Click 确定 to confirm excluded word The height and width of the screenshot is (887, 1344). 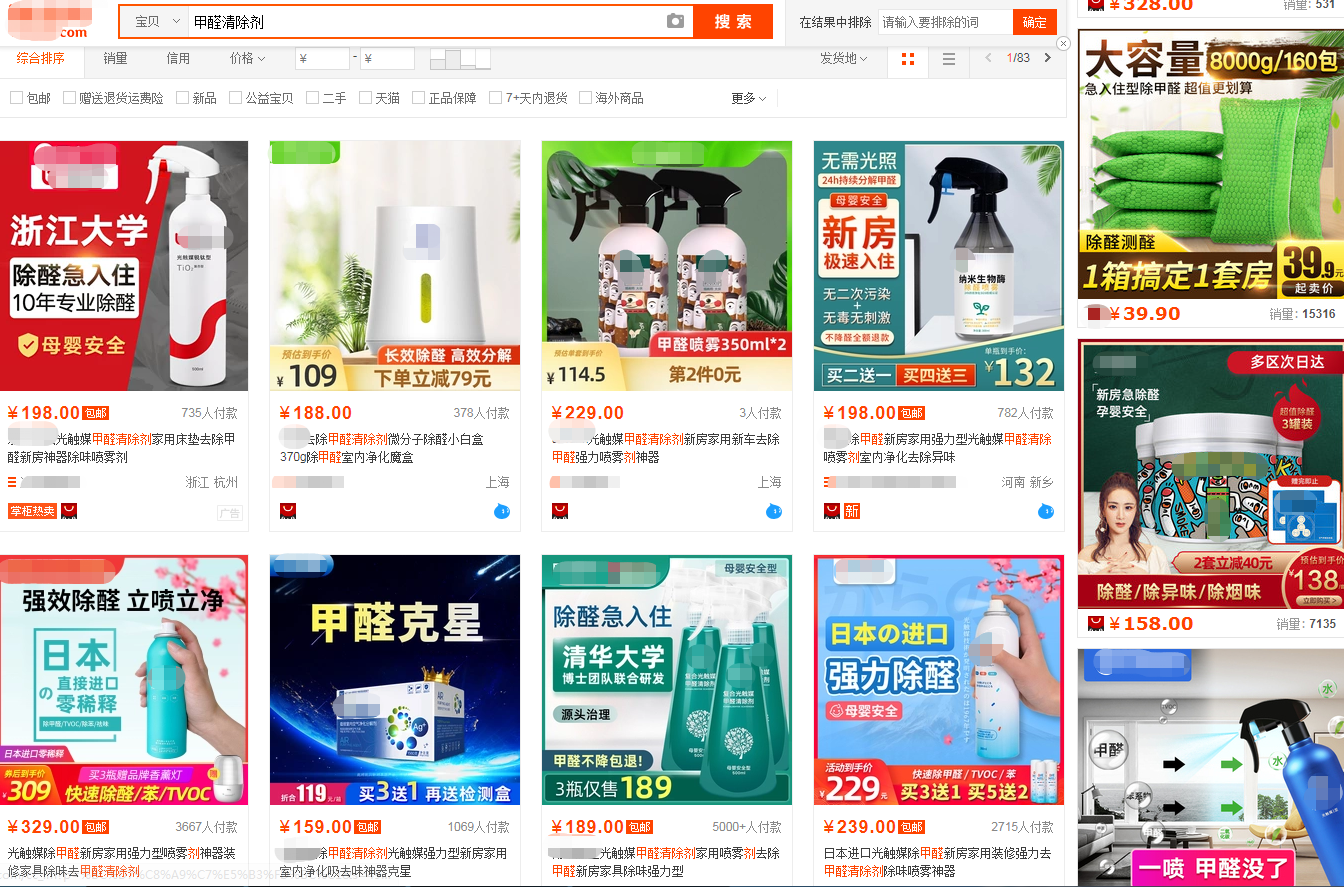[x=1034, y=22]
